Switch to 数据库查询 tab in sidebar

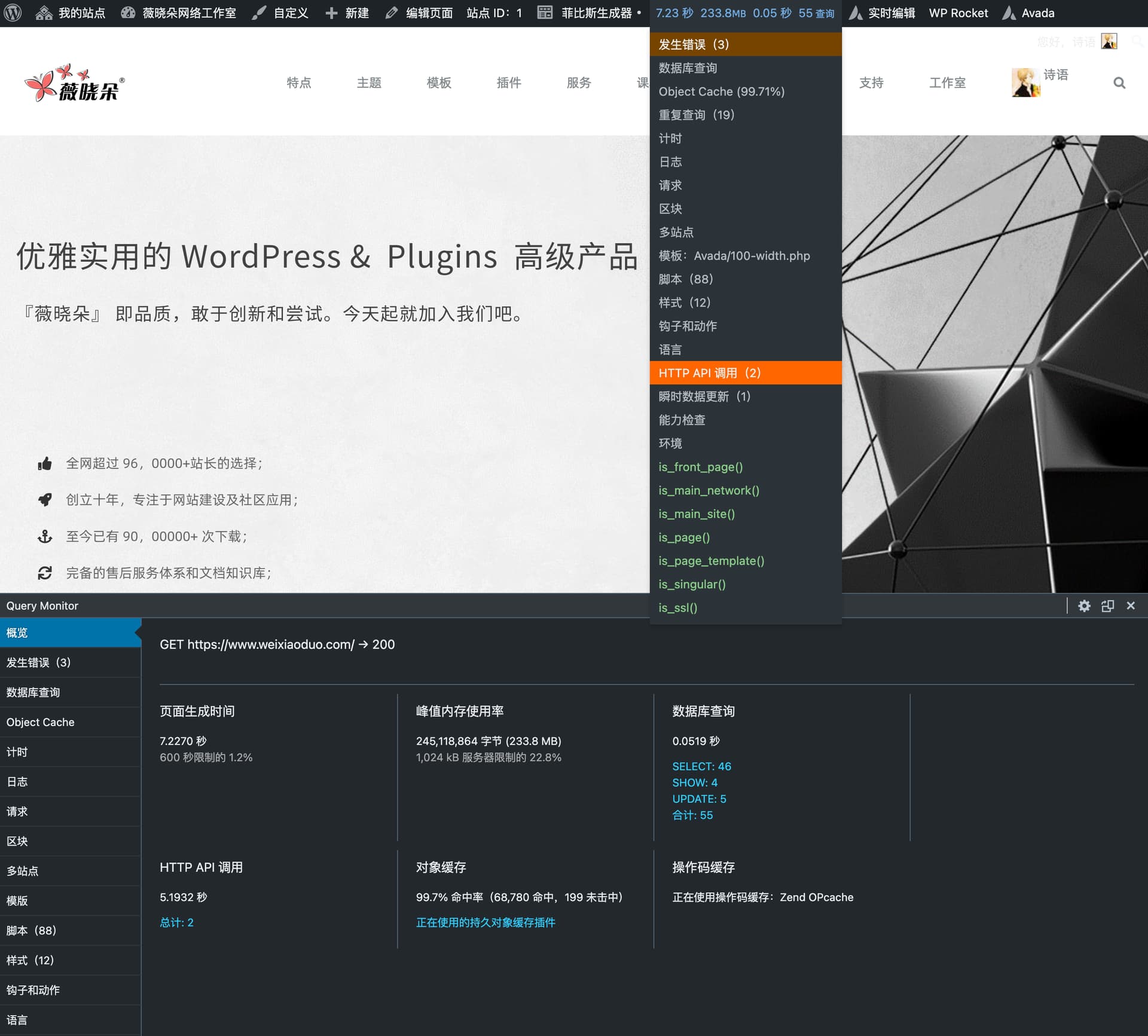click(33, 692)
